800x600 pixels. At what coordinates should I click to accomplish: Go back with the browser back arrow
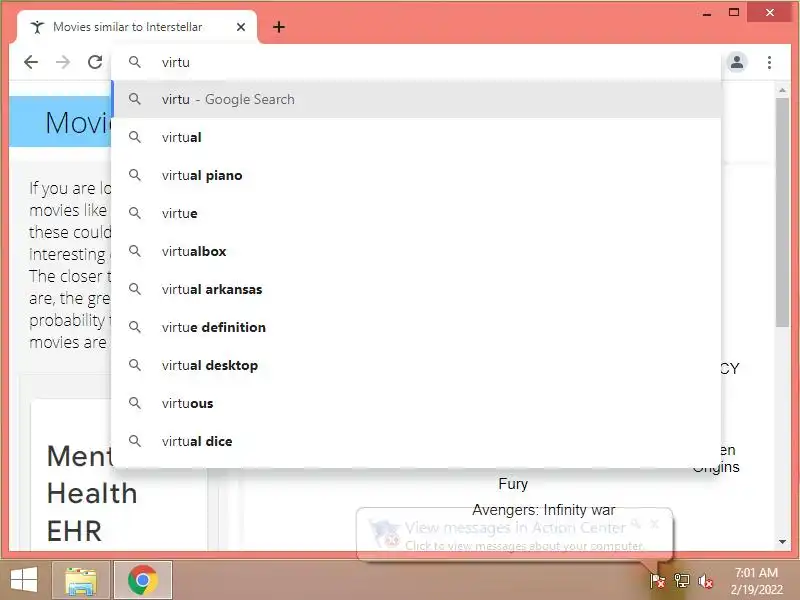tap(31, 62)
